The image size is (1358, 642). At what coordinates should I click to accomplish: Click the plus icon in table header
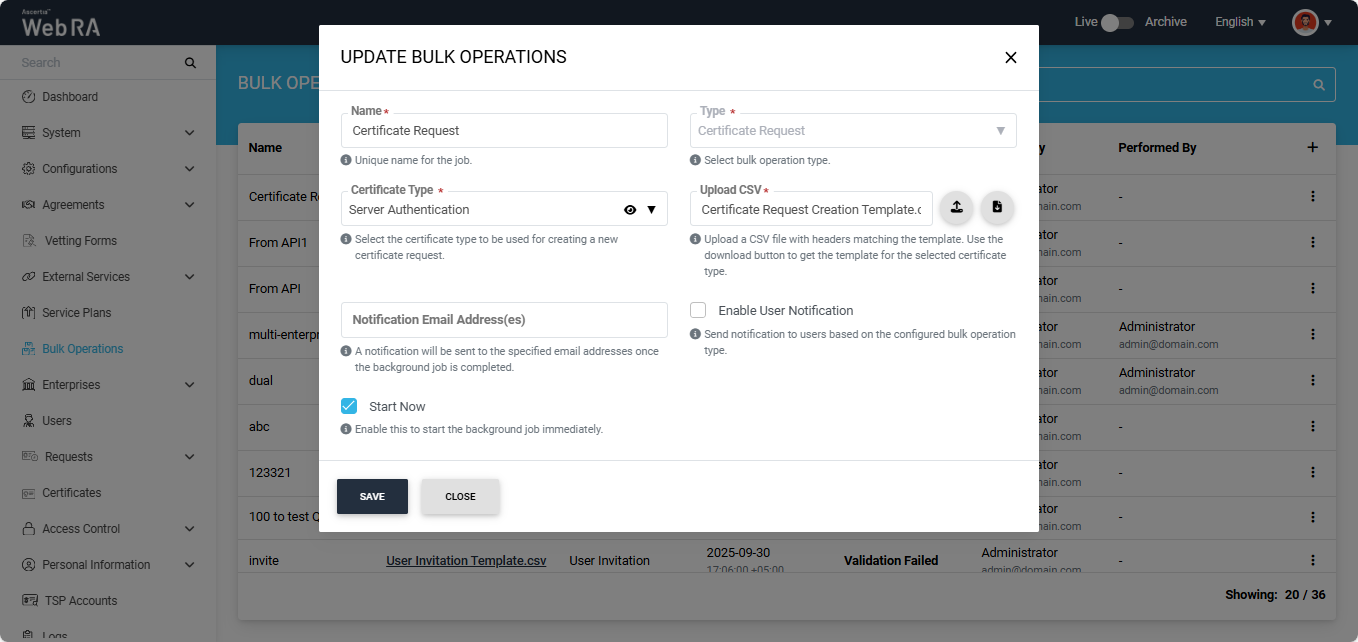pyautogui.click(x=1313, y=147)
